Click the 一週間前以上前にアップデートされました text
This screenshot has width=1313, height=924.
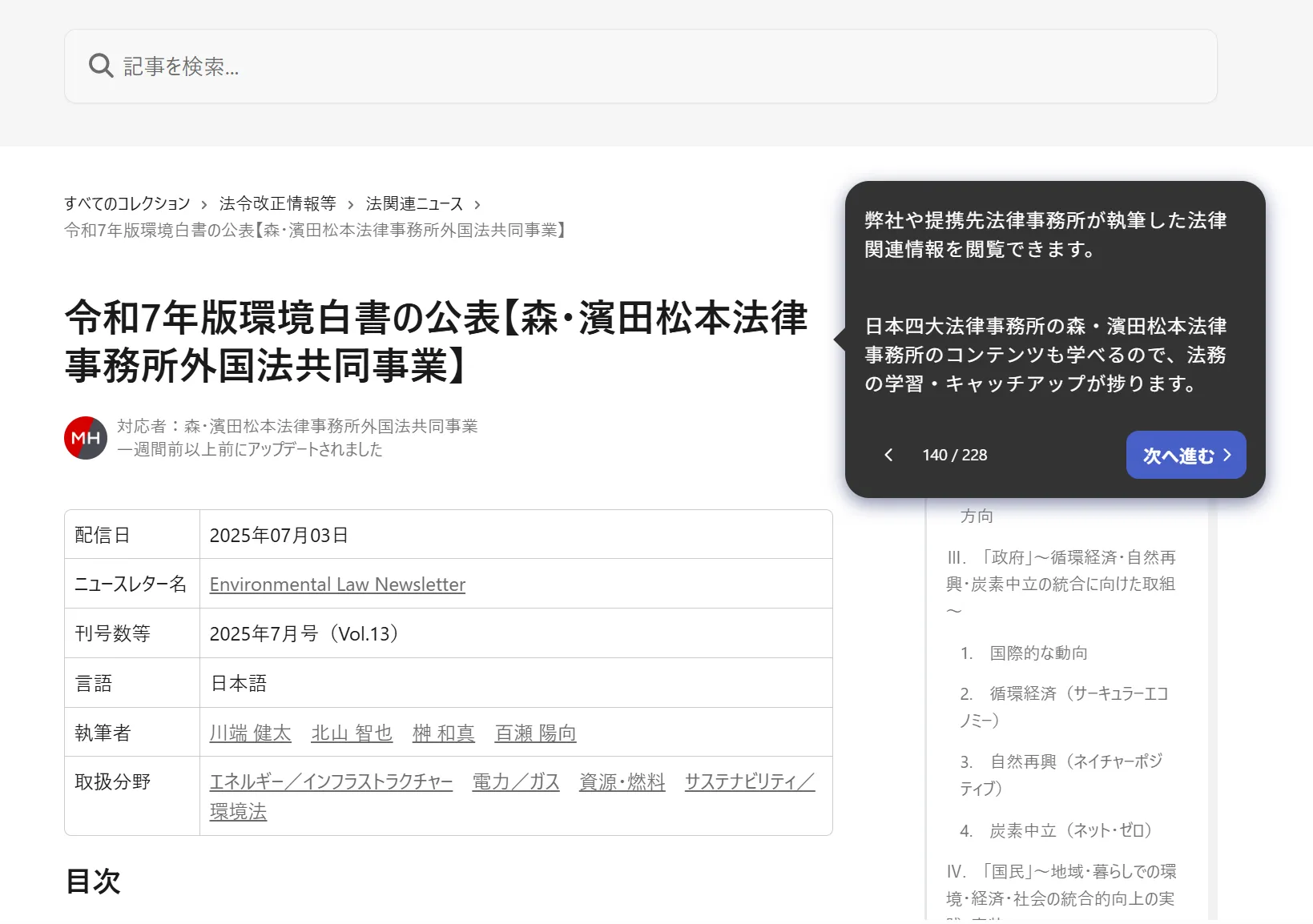click(x=250, y=449)
